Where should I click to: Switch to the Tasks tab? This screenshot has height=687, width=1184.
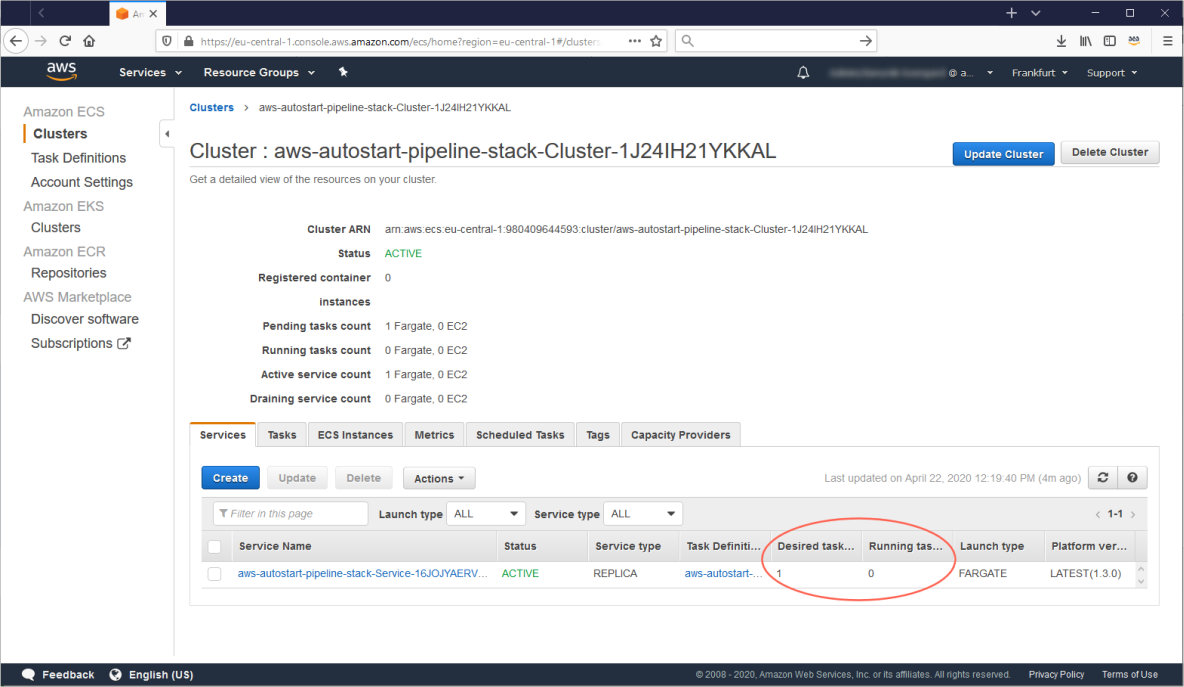click(x=282, y=435)
